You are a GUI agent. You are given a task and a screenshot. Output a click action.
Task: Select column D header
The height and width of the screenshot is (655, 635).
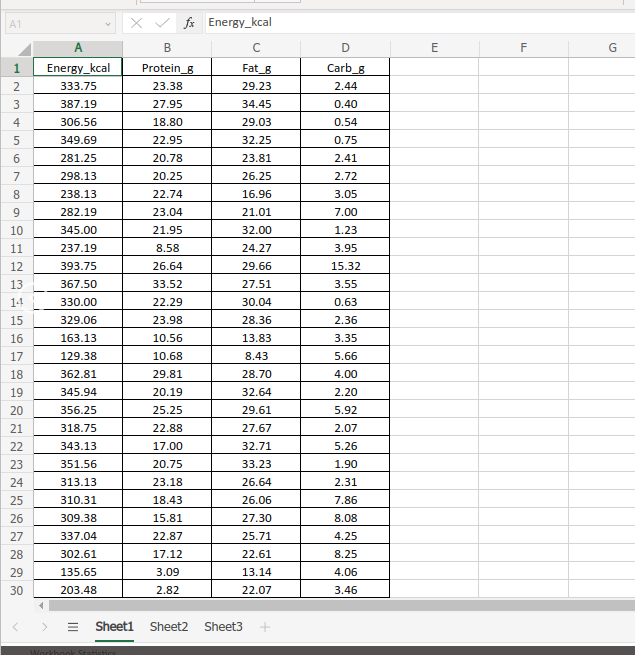coord(345,48)
